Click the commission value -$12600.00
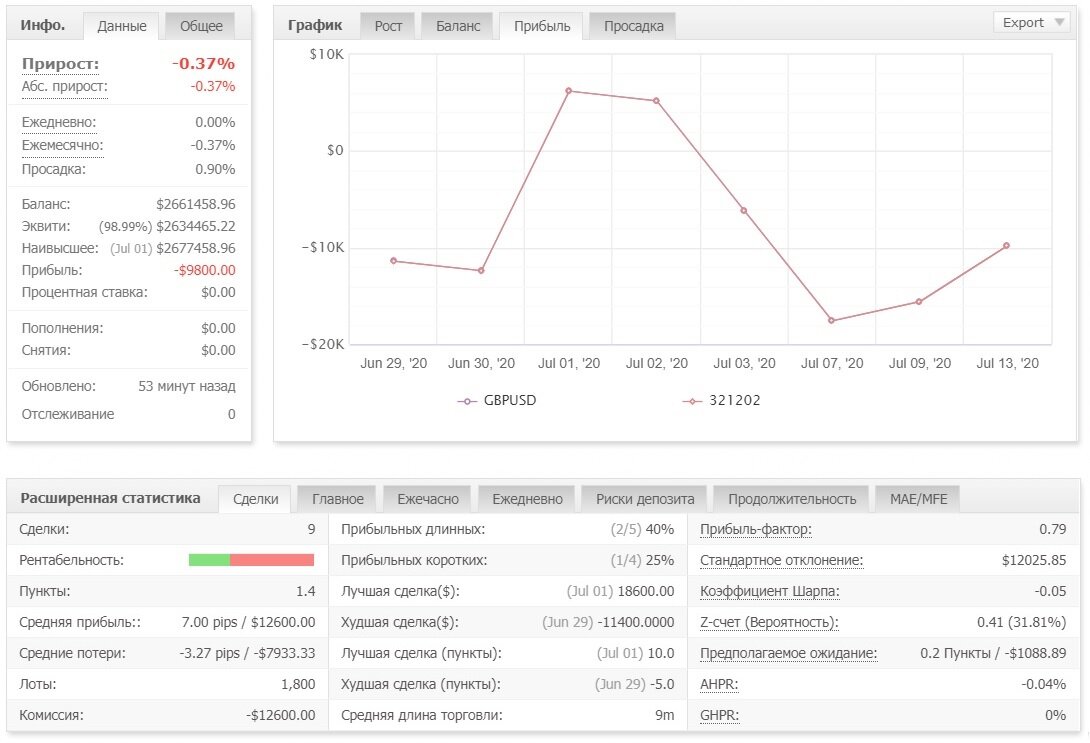1090x743 pixels. click(280, 715)
